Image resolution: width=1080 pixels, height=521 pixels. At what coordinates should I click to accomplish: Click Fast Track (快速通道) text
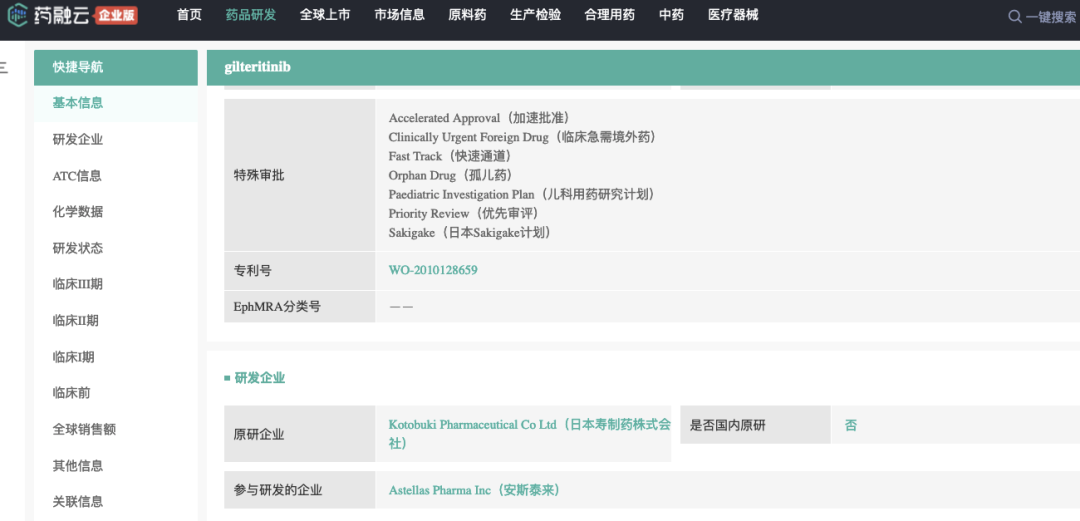(450, 156)
